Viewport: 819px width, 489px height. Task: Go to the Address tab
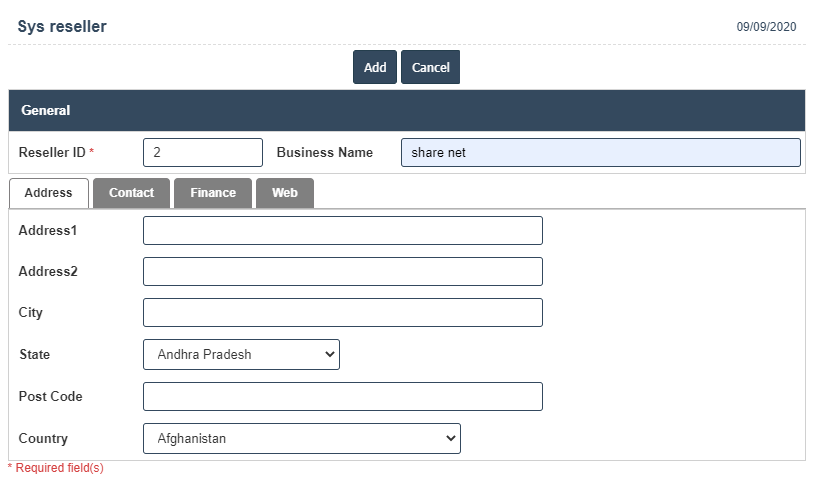pos(48,193)
